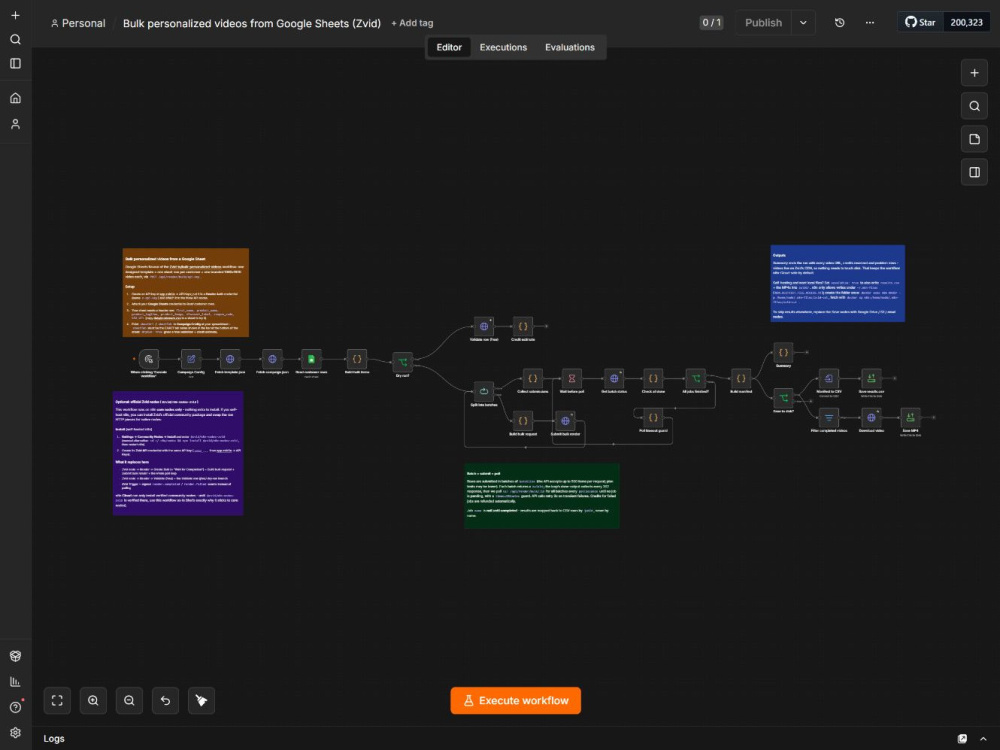The height and width of the screenshot is (750, 1000).
Task: Open the manual trigger node at workflow start
Action: point(149,359)
